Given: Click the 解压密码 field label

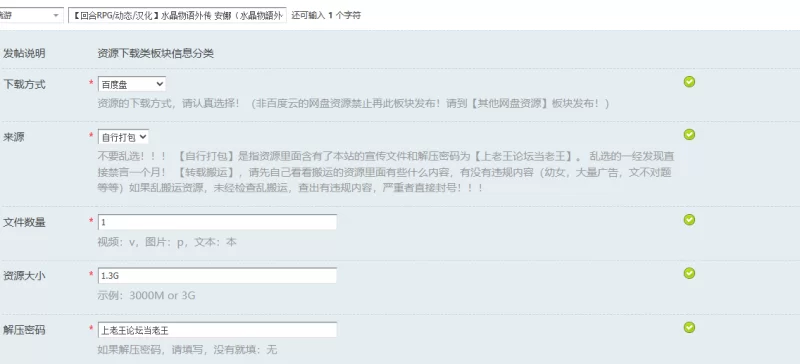Looking at the screenshot, I should pyautogui.click(x=24, y=330).
